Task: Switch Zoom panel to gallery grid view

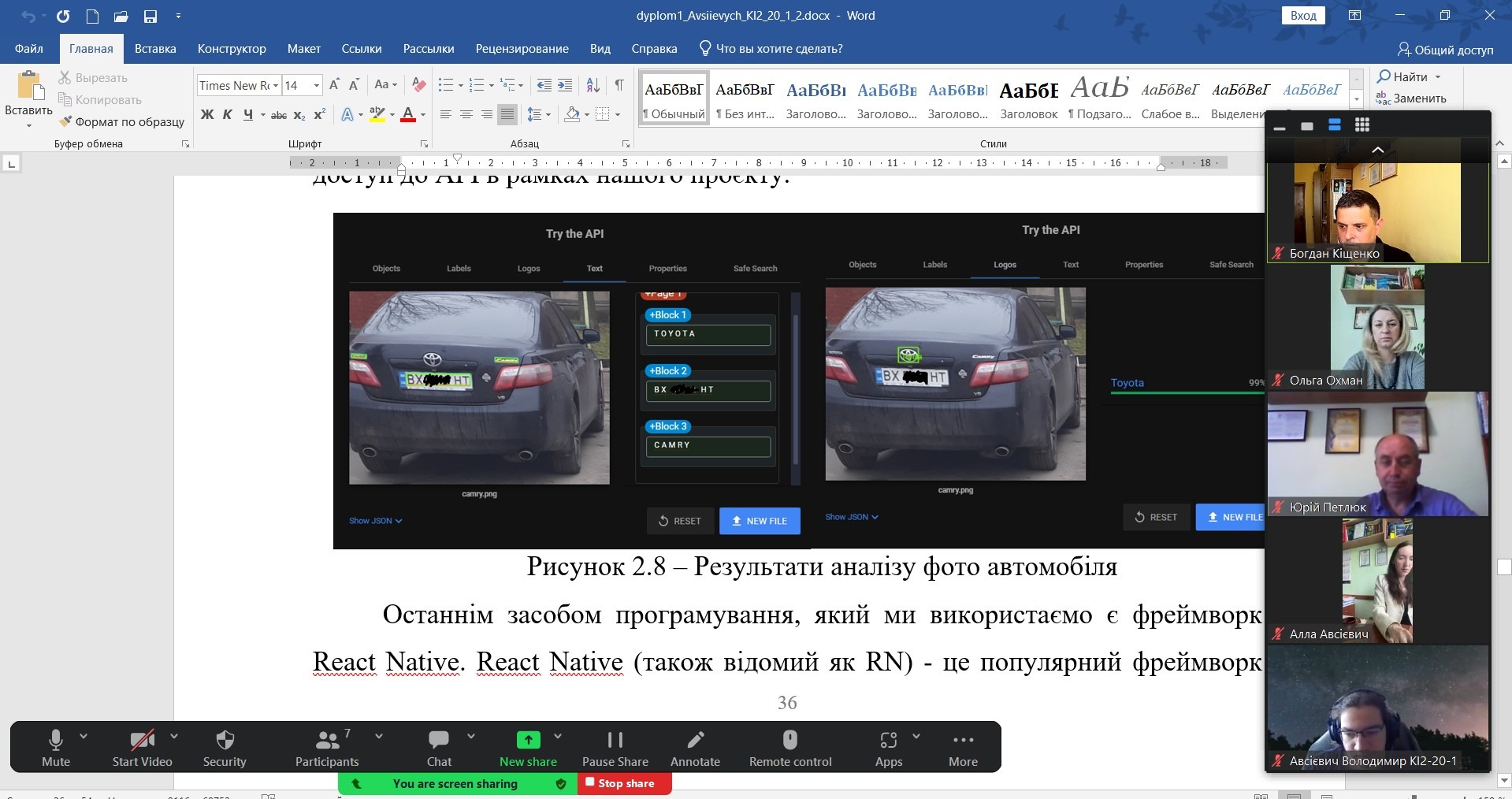Action: click(1362, 125)
